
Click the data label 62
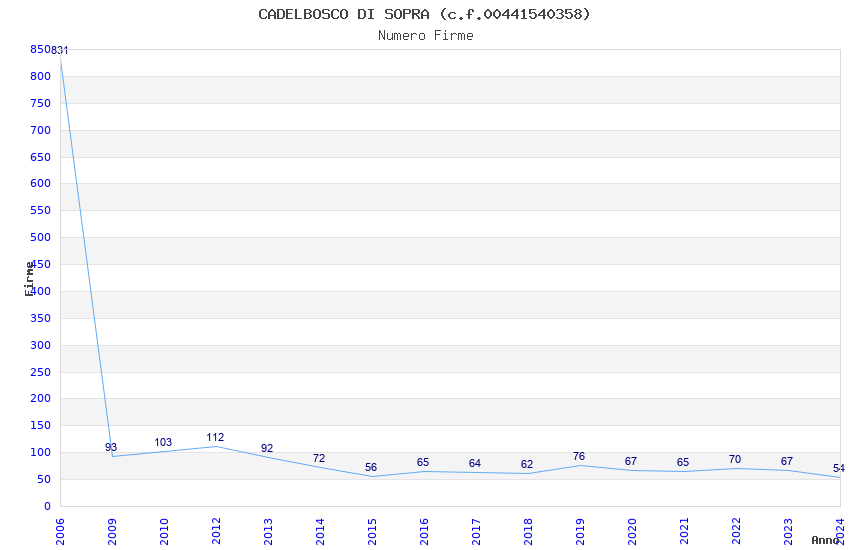pos(527,464)
